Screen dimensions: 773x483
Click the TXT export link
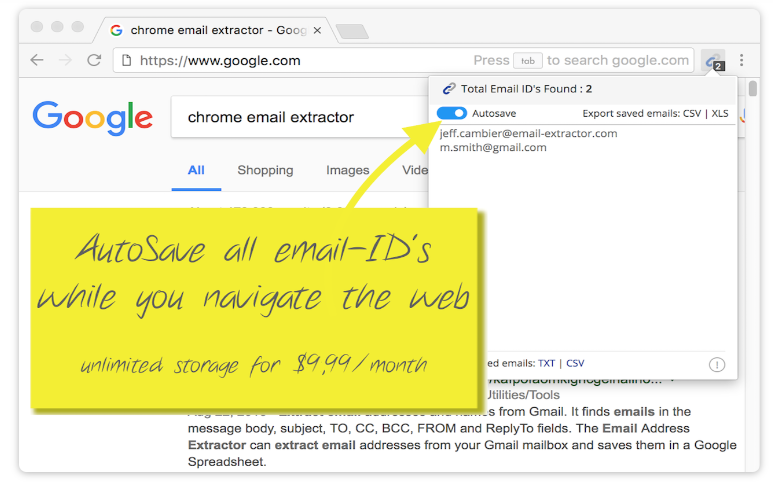546,363
